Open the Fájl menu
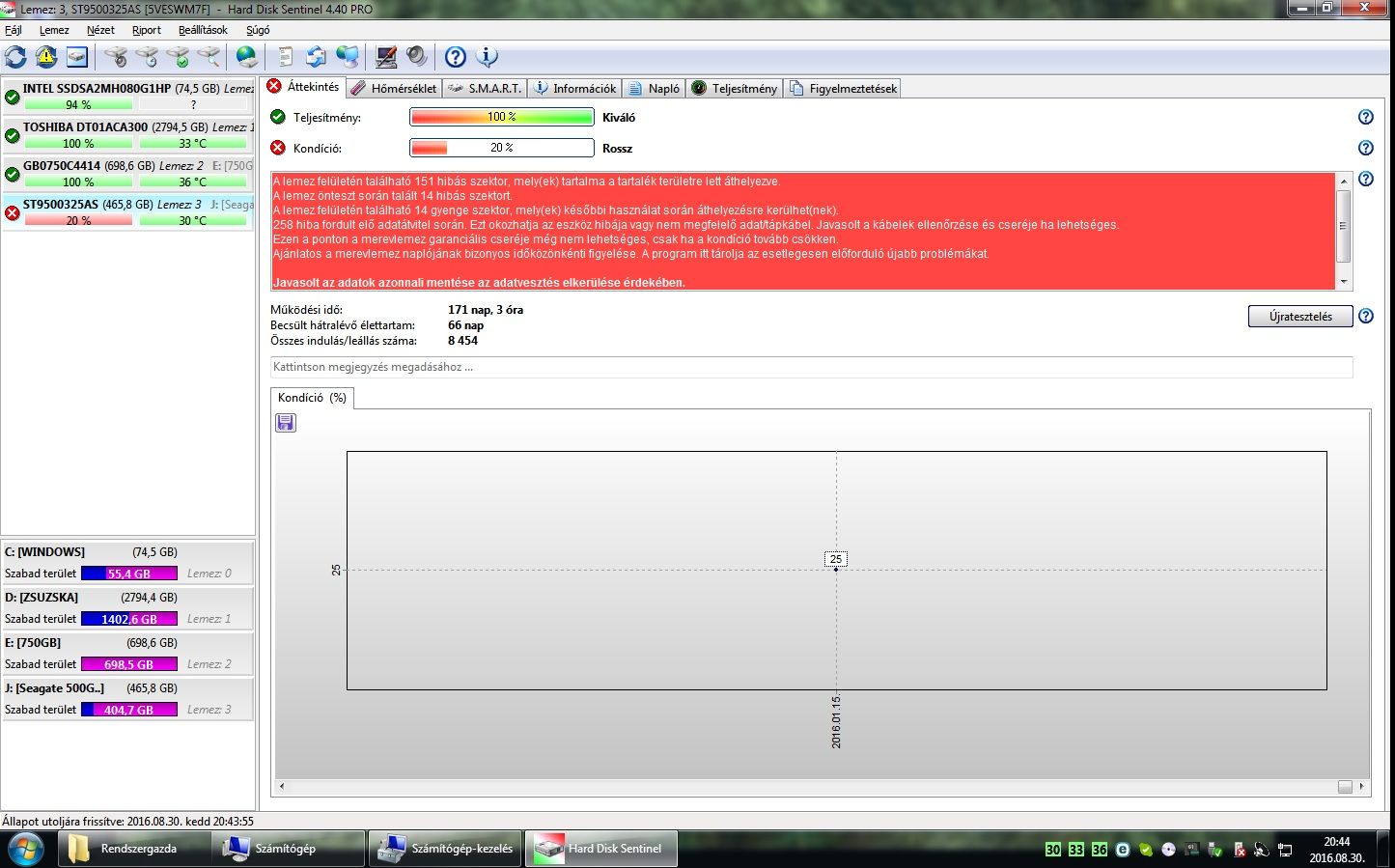This screenshot has height=868, width=1395. 14,30
